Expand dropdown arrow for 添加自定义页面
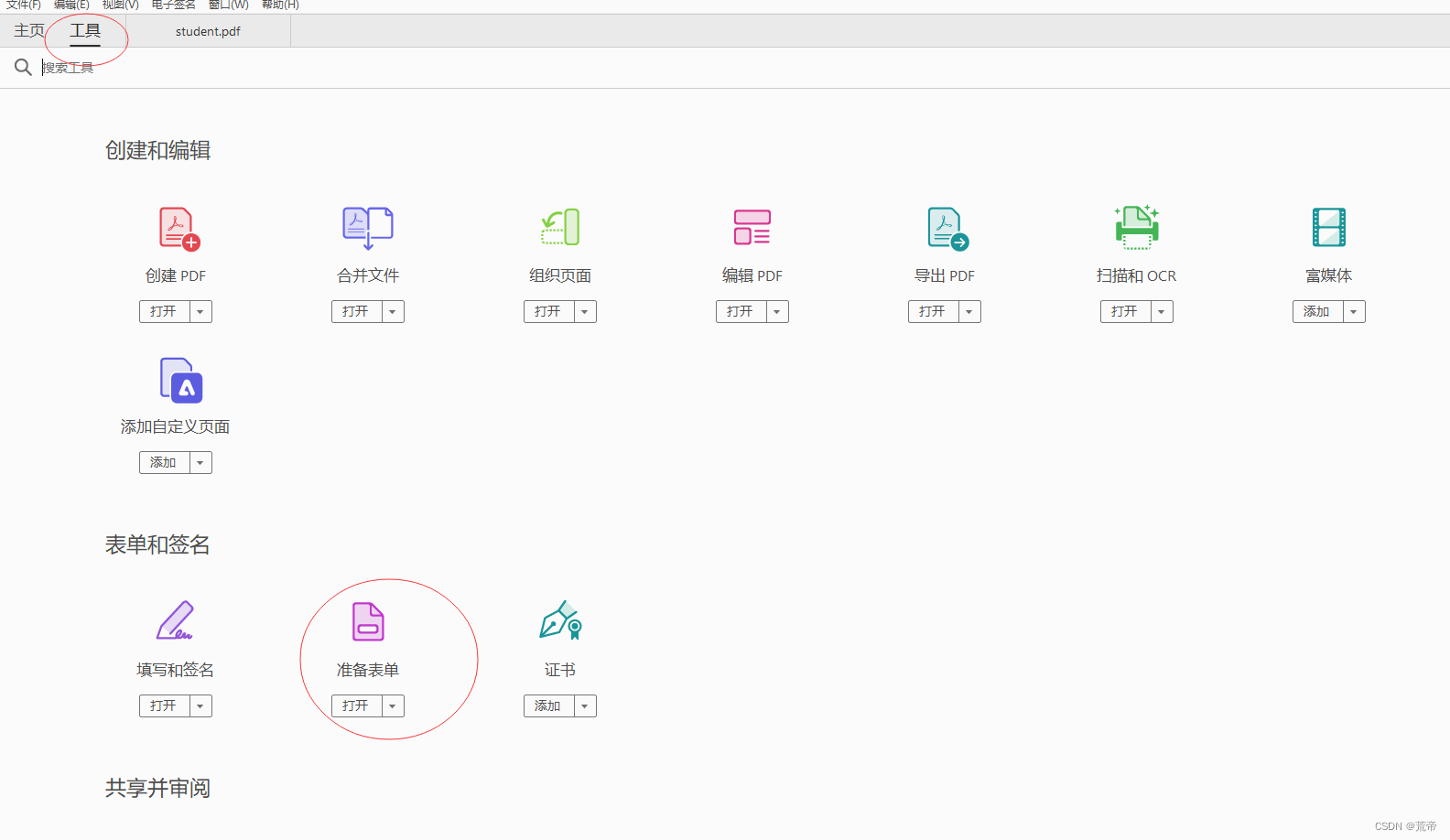This screenshot has height=840, width=1450. [200, 463]
